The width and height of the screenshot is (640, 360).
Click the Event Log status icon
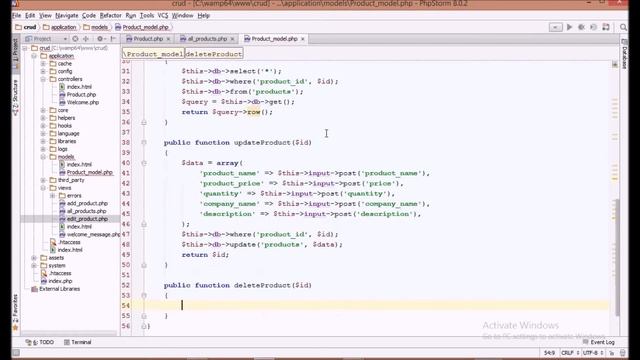(599, 342)
